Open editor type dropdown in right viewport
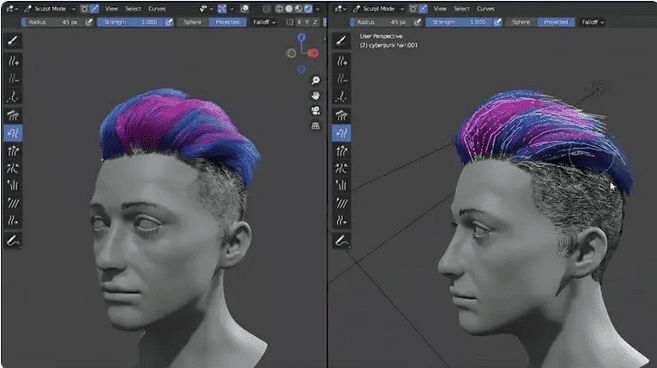 pos(341,9)
